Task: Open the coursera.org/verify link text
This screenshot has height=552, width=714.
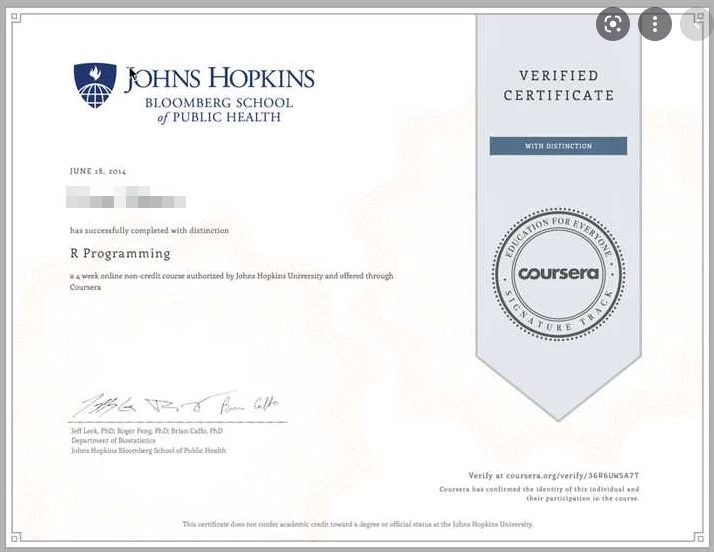Action: point(554,475)
